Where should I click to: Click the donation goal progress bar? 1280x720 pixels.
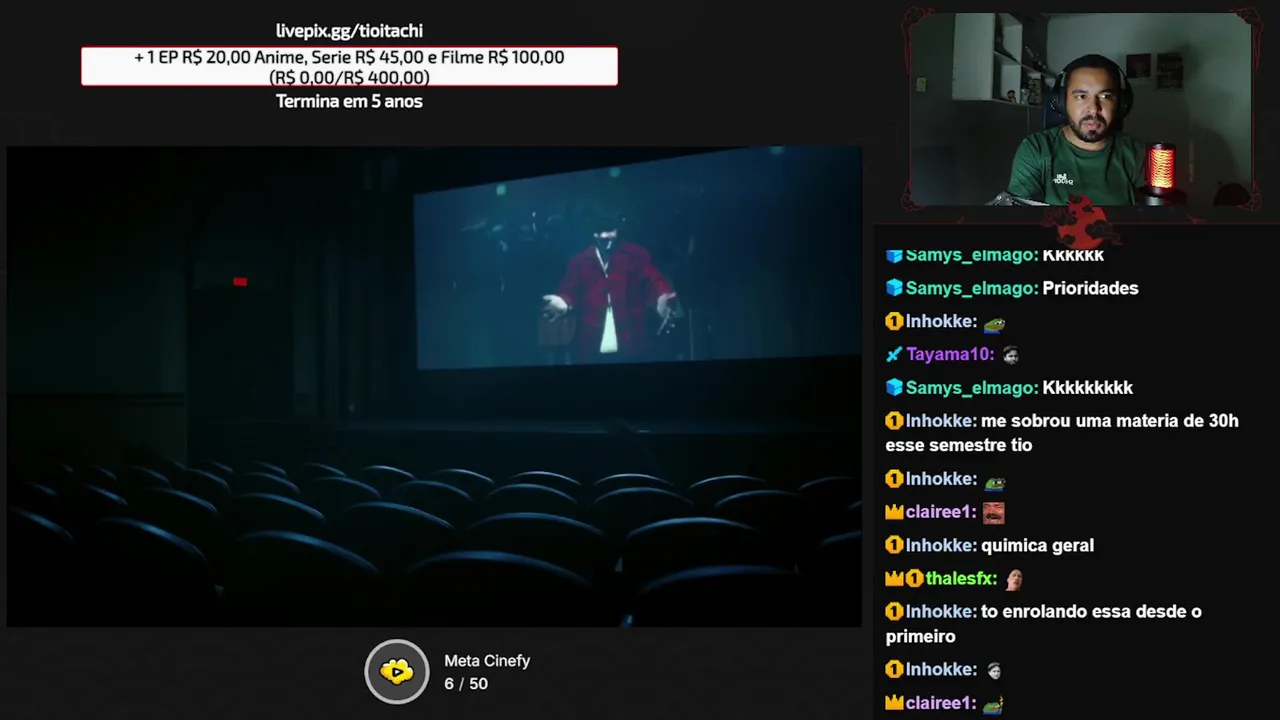[x=349, y=66]
